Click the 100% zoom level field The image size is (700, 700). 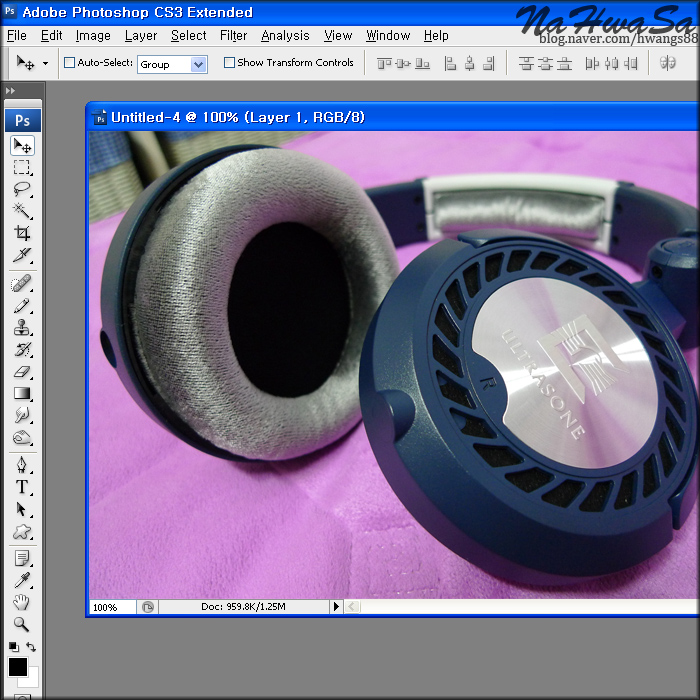point(111,607)
